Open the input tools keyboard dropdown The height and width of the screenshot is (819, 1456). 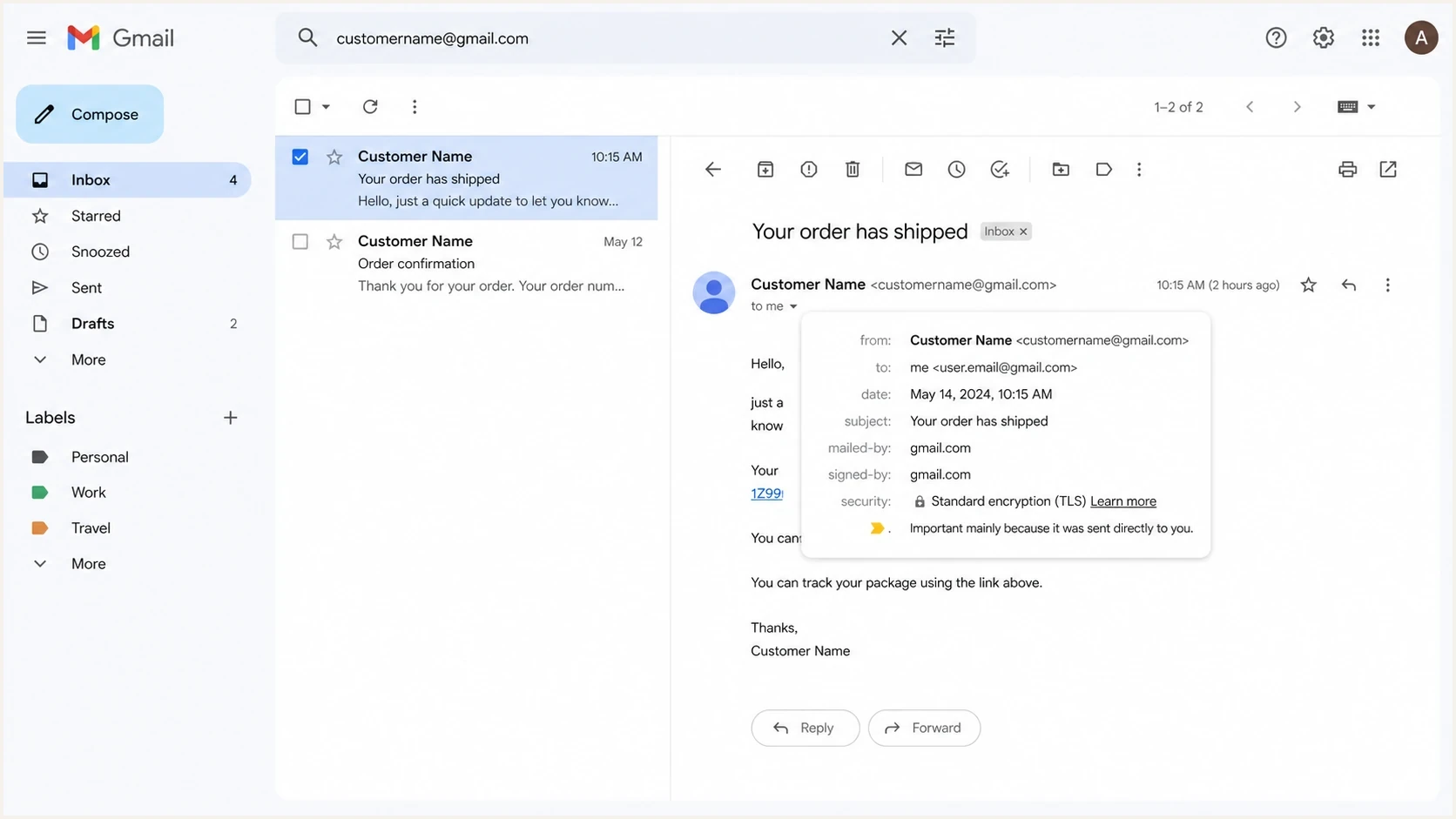pyautogui.click(x=1356, y=106)
